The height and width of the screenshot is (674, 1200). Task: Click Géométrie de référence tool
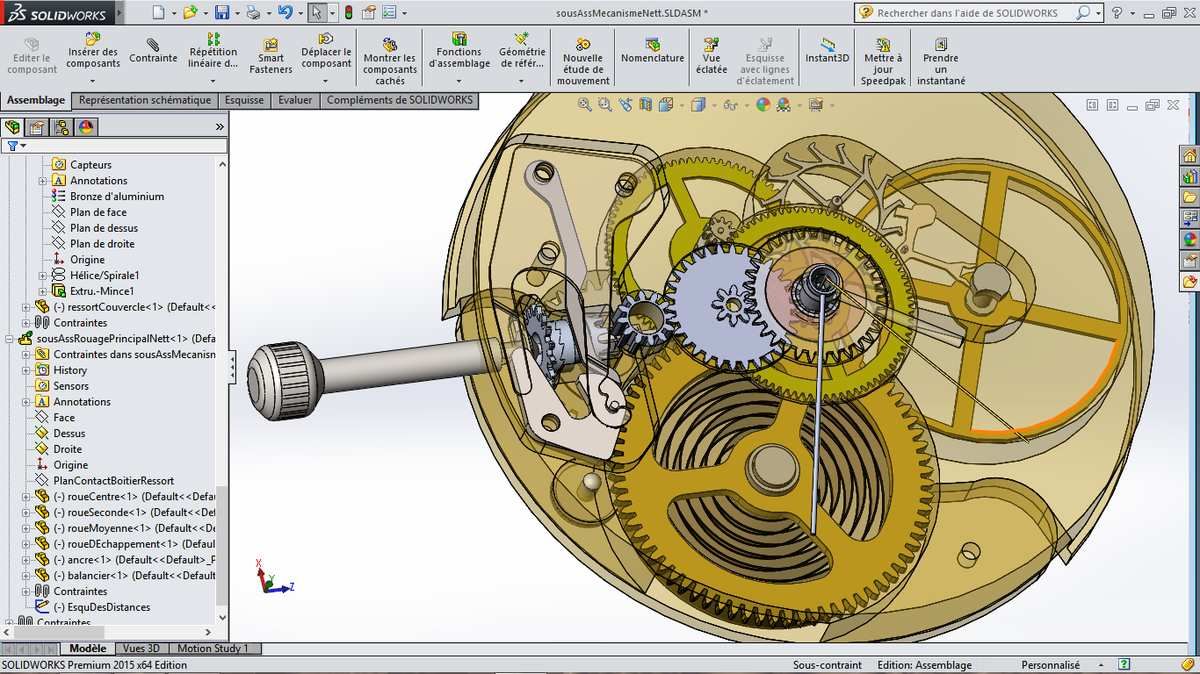522,51
